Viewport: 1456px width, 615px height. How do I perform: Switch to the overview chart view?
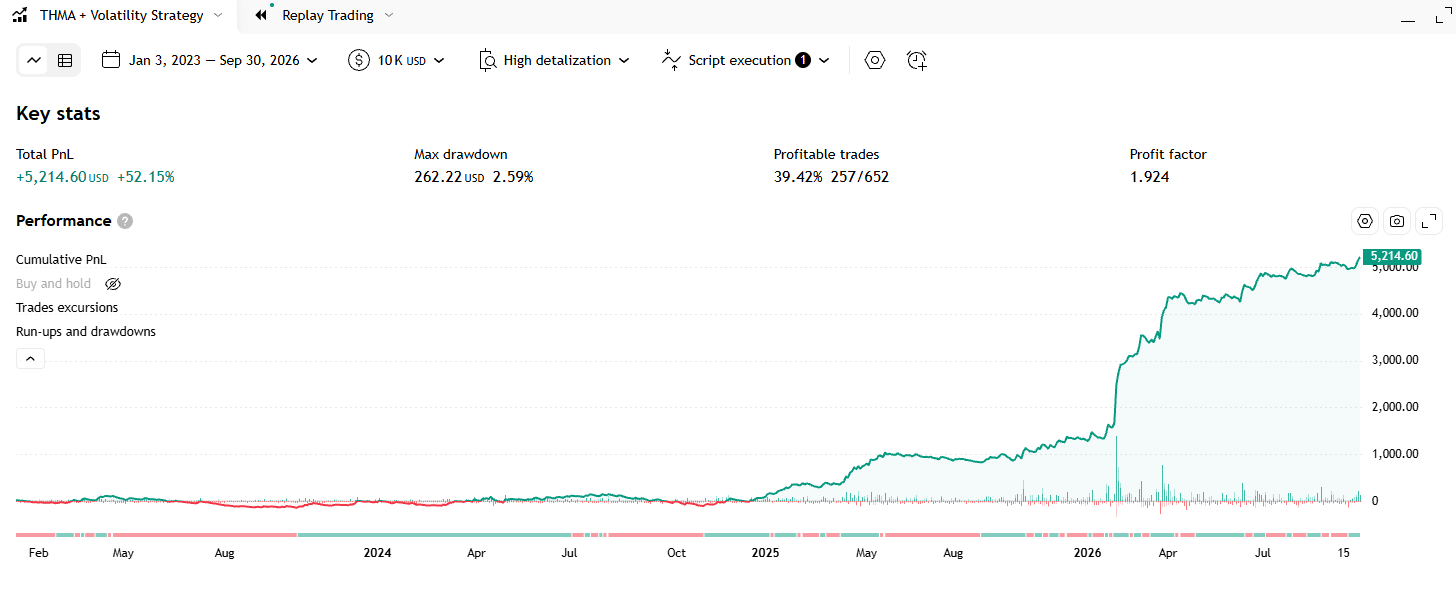click(35, 60)
